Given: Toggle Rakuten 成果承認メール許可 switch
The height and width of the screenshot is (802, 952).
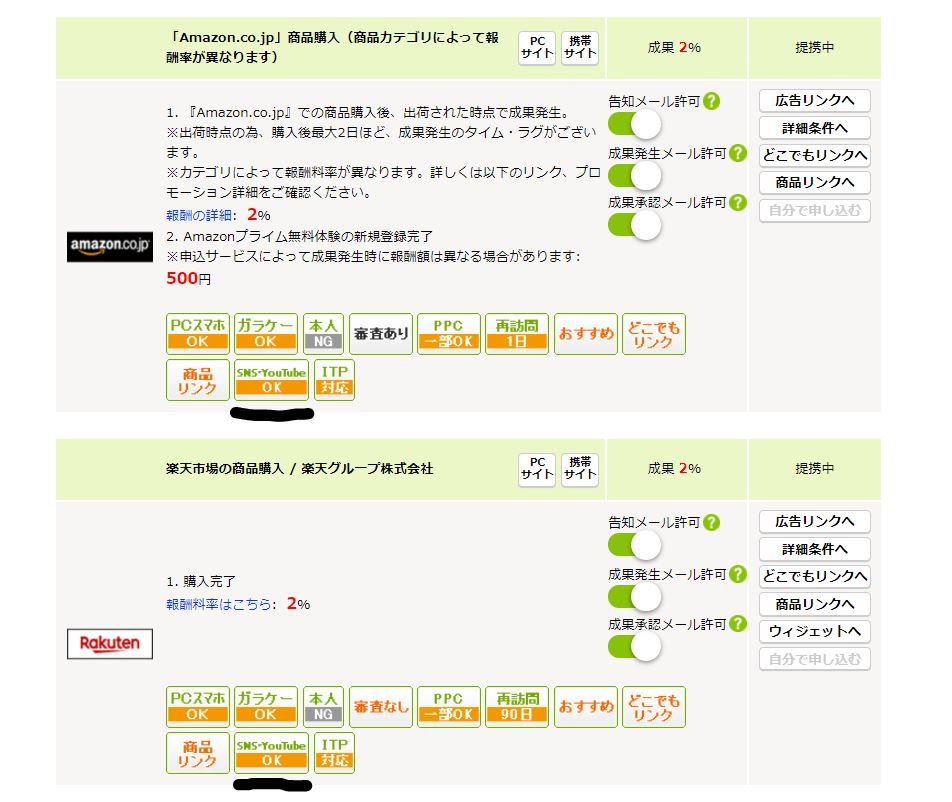Looking at the screenshot, I should click(634, 647).
